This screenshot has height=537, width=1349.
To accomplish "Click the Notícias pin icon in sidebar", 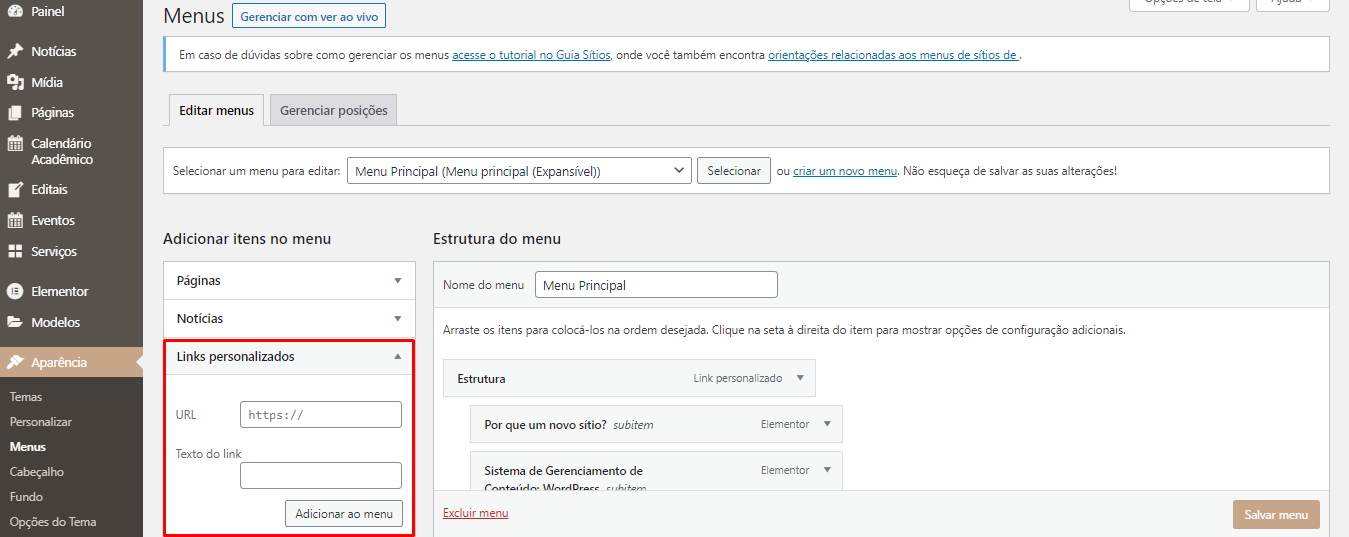I will point(15,51).
